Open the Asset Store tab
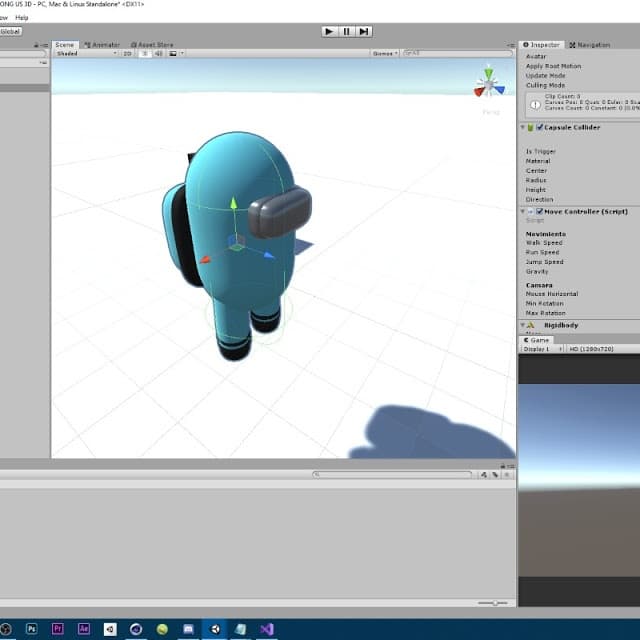The image size is (640, 640). click(152, 44)
